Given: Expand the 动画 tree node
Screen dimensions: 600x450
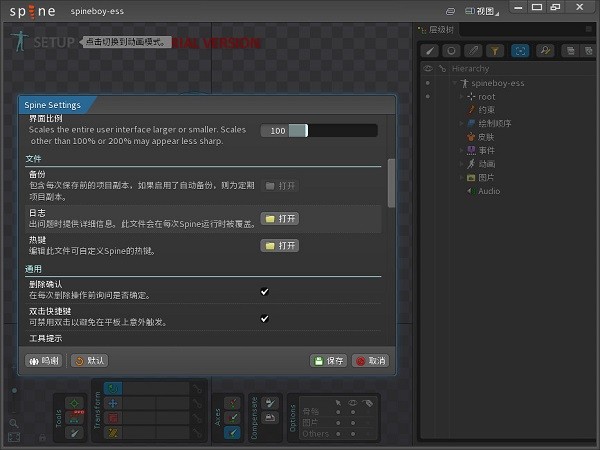Looking at the screenshot, I should (x=461, y=163).
